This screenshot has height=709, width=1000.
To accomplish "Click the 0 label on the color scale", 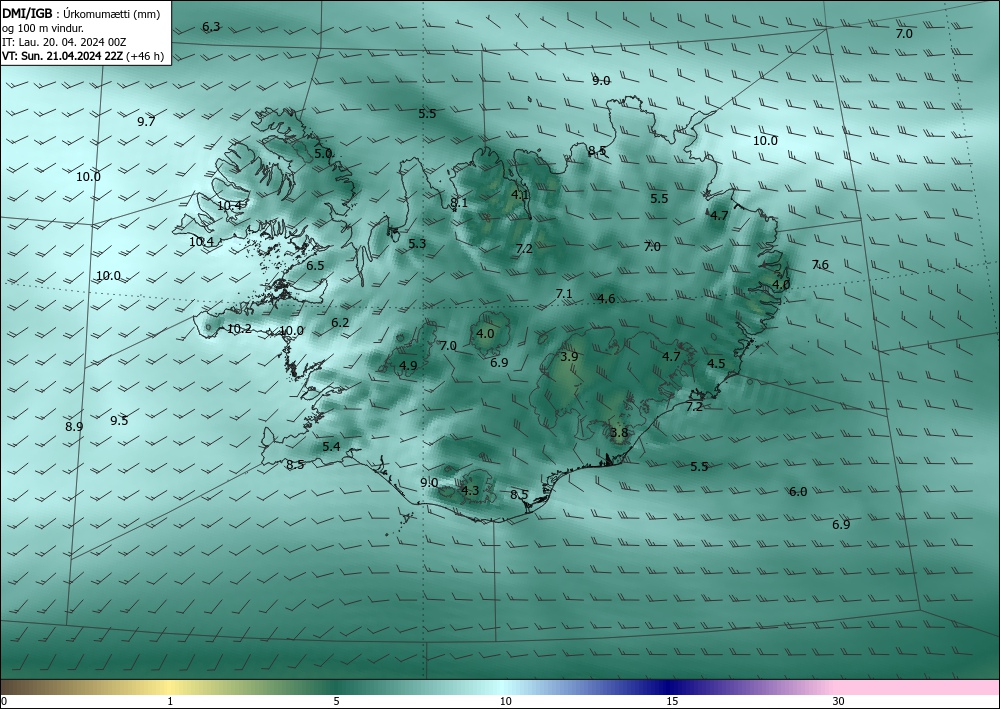I will (x=4, y=701).
